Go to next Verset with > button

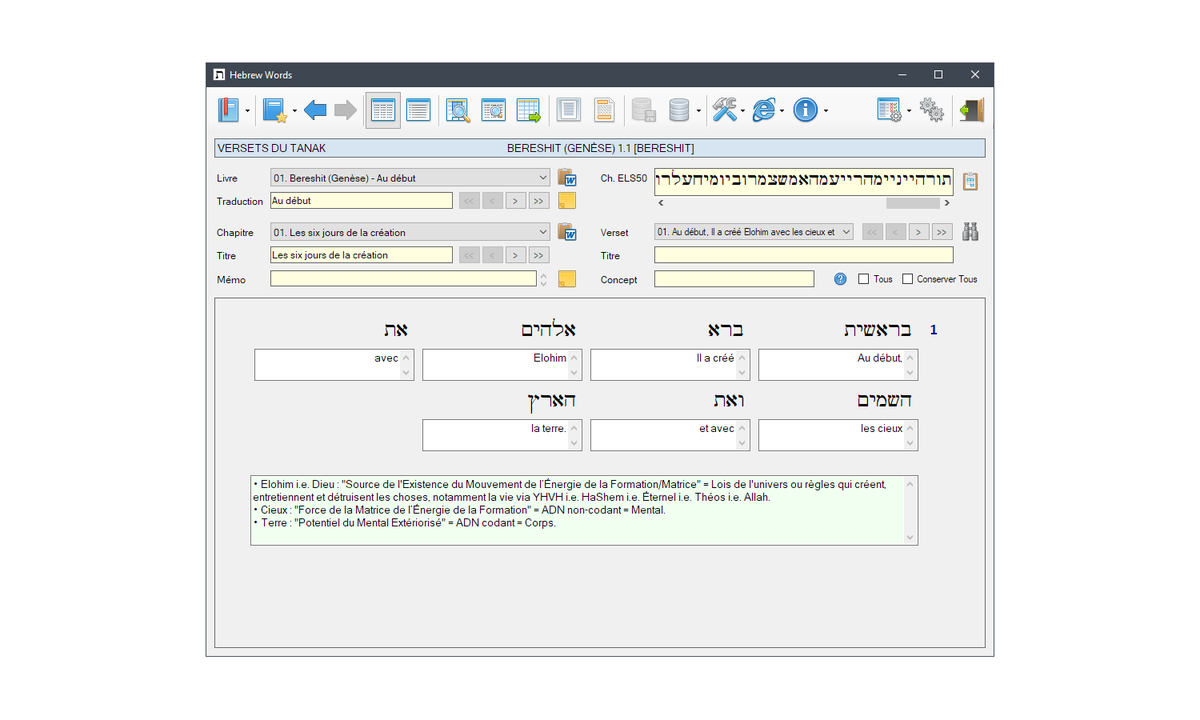click(x=919, y=232)
